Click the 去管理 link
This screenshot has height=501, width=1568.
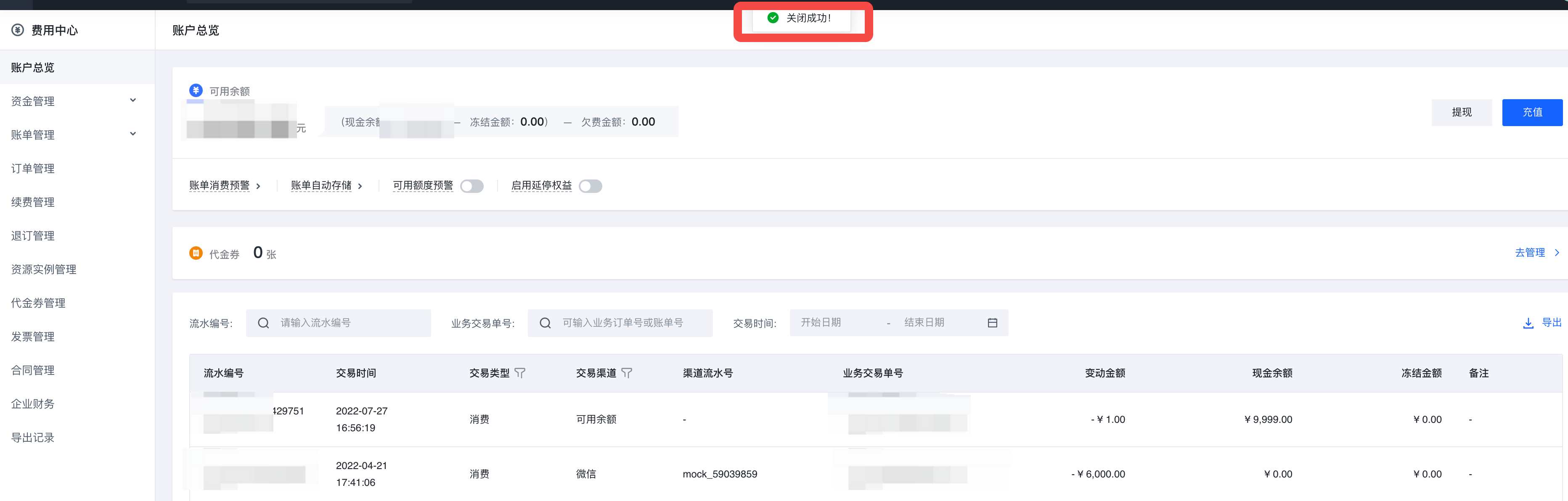click(1530, 252)
